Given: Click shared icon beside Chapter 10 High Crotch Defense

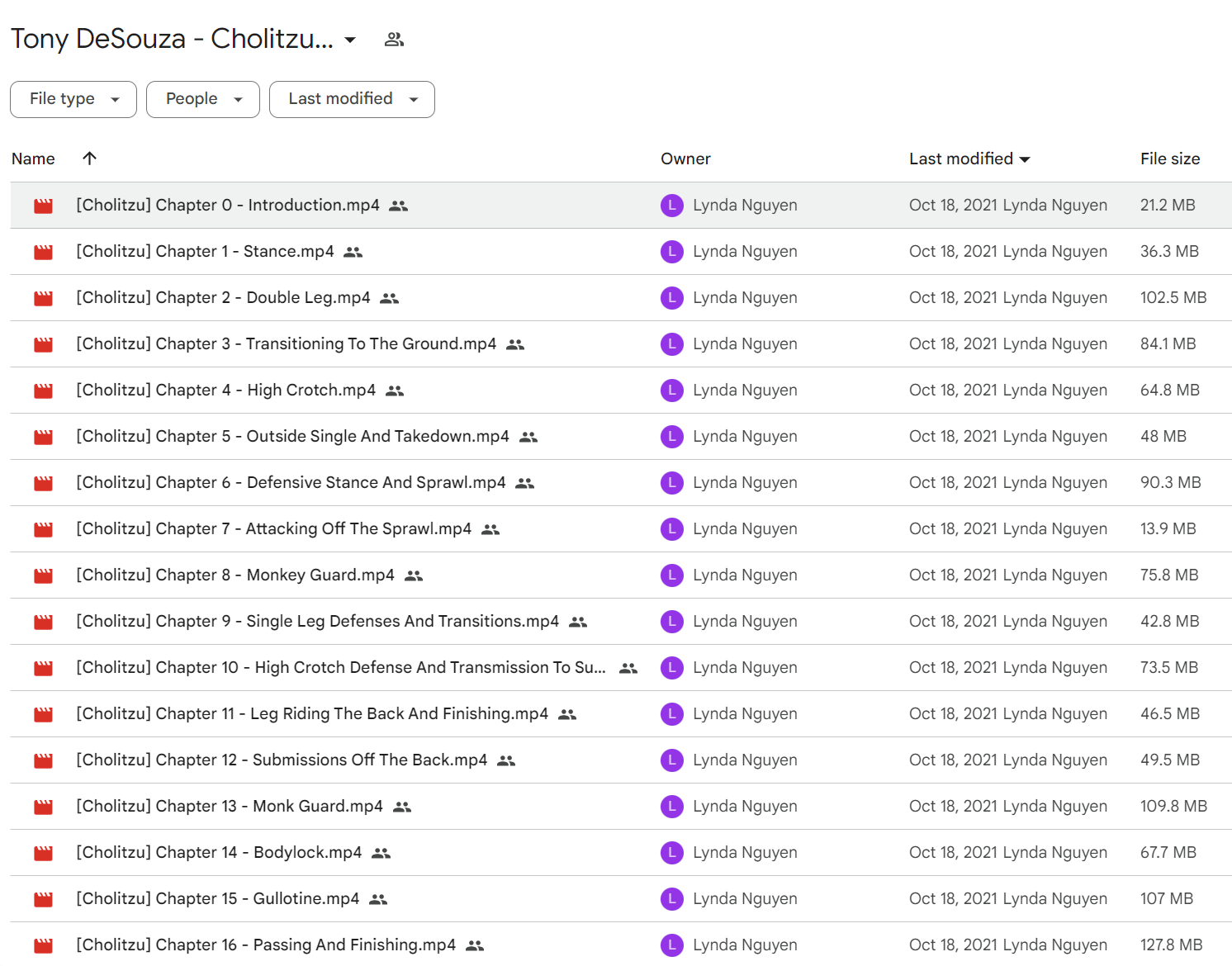Looking at the screenshot, I should coord(628,668).
